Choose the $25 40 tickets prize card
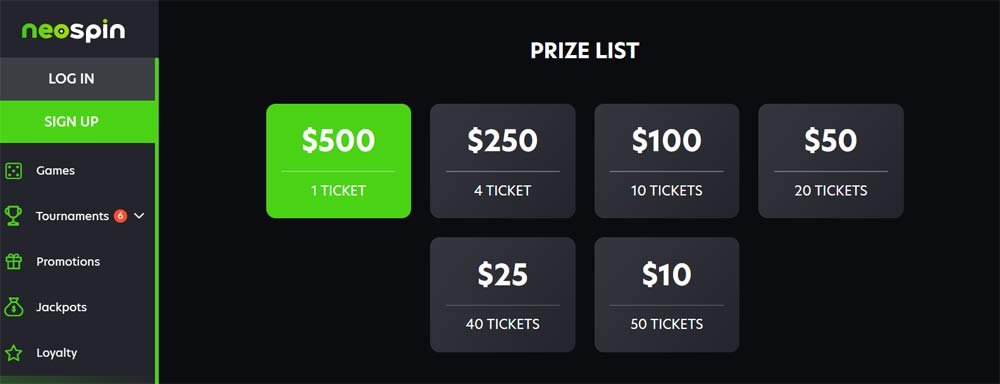This screenshot has width=1000, height=384. point(503,295)
